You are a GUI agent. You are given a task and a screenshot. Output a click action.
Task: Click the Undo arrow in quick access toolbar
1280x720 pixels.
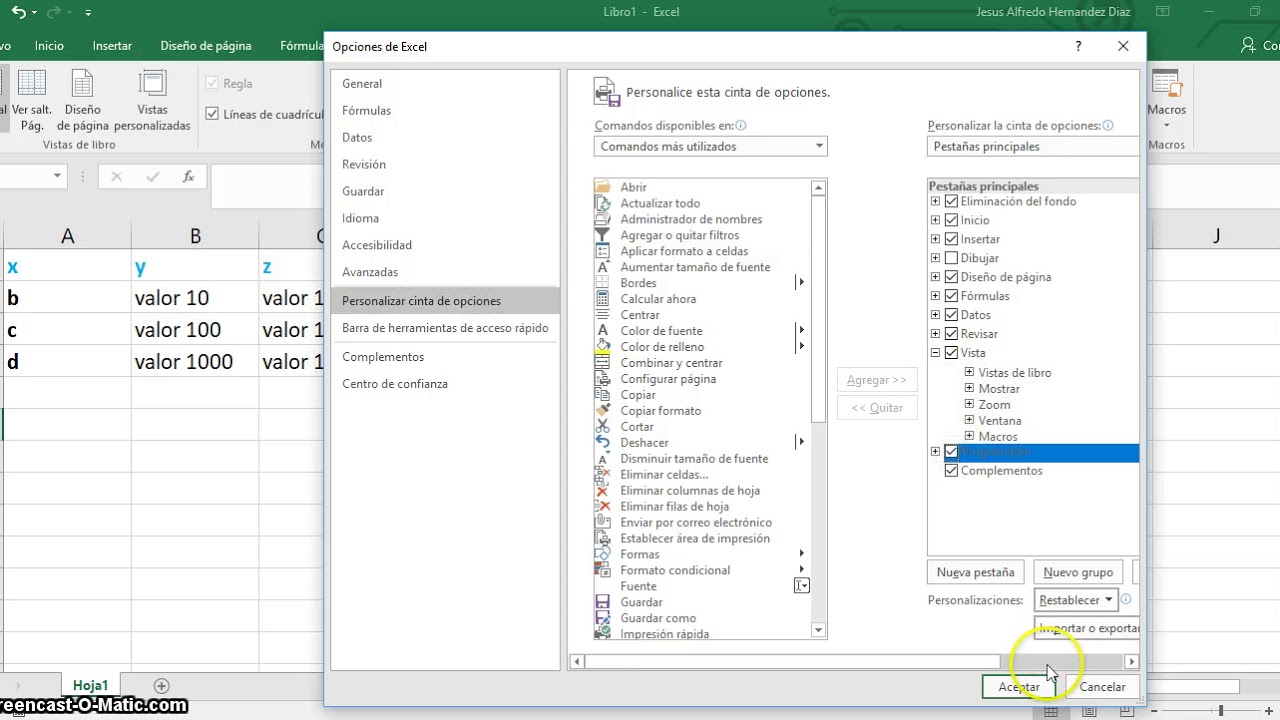tap(18, 12)
